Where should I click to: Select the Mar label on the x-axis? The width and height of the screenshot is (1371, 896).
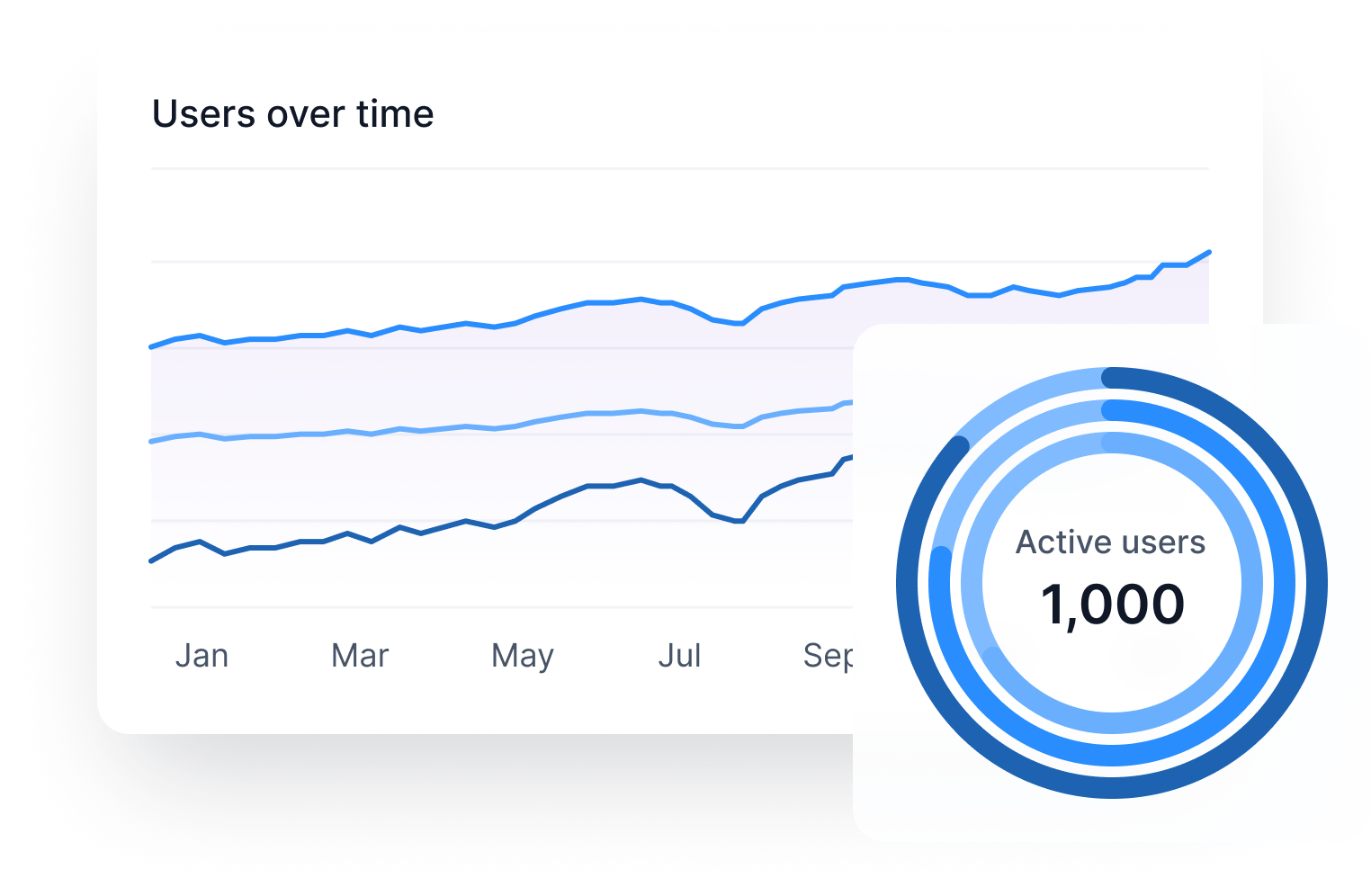pyautogui.click(x=360, y=656)
